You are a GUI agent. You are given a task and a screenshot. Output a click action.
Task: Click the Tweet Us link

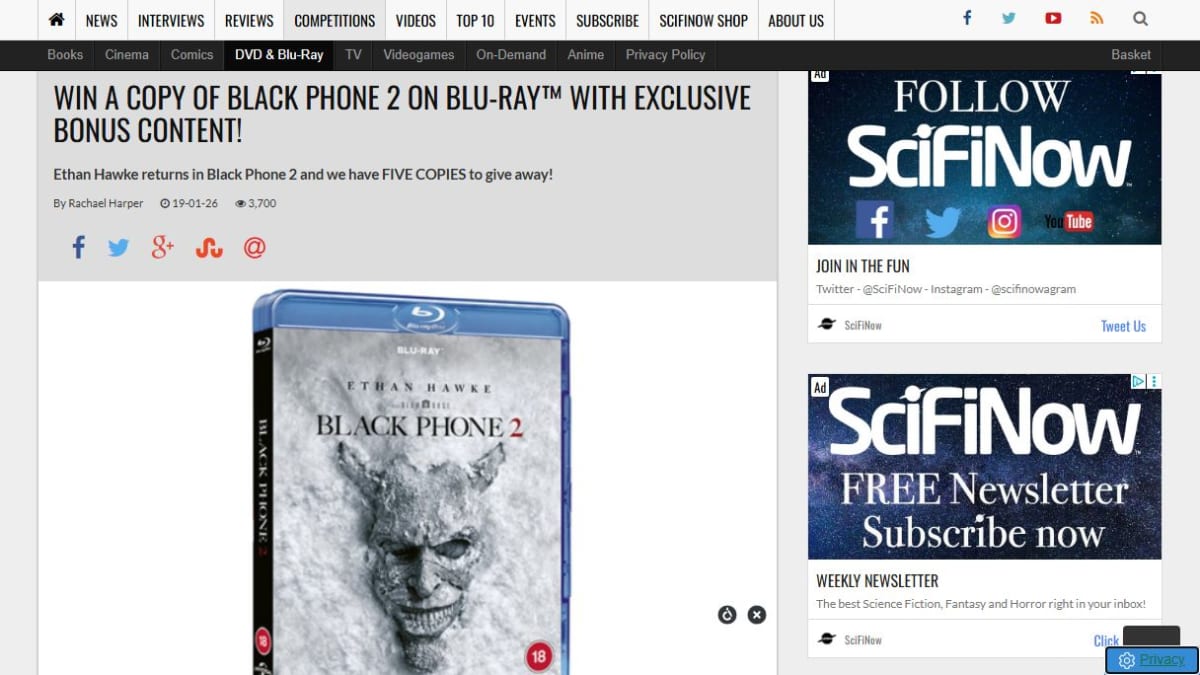[x=1123, y=326]
